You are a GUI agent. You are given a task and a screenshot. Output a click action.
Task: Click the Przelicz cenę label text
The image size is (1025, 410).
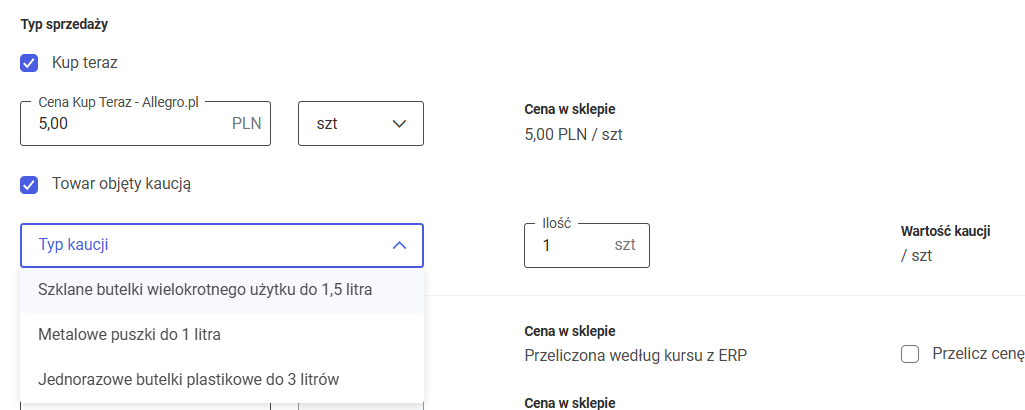(977, 353)
